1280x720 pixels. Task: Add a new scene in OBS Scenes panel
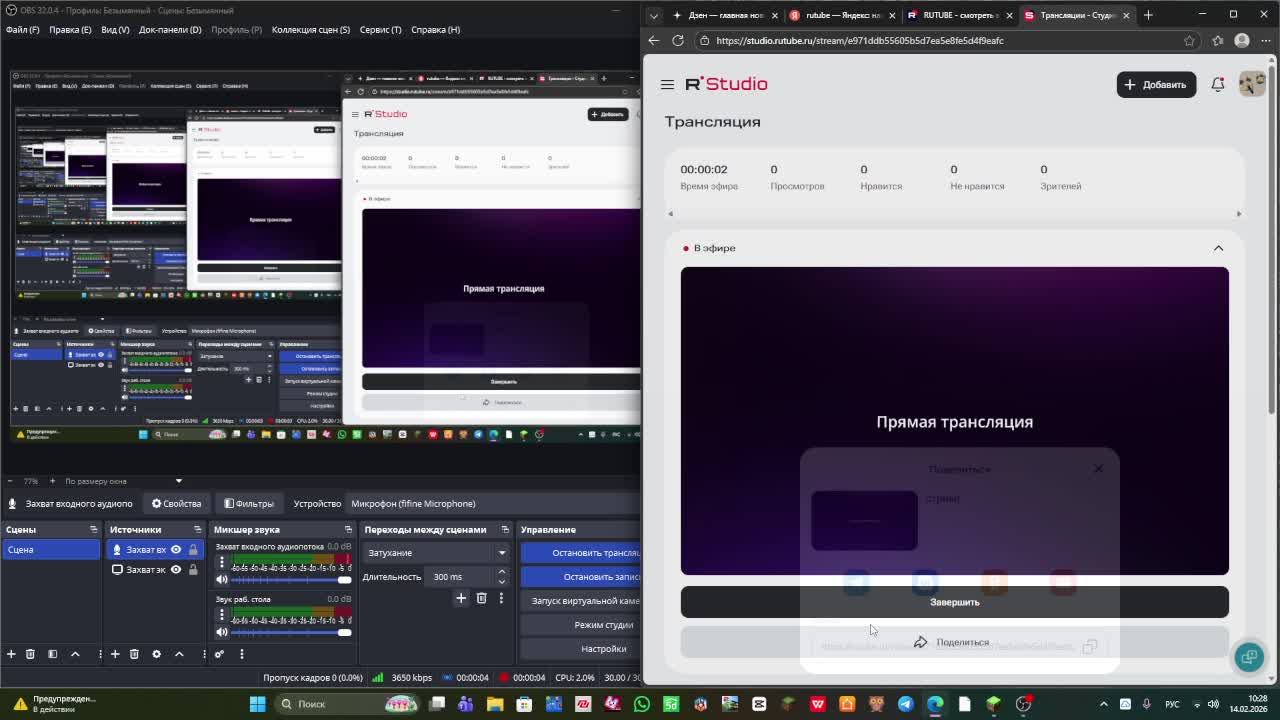tap(11, 654)
